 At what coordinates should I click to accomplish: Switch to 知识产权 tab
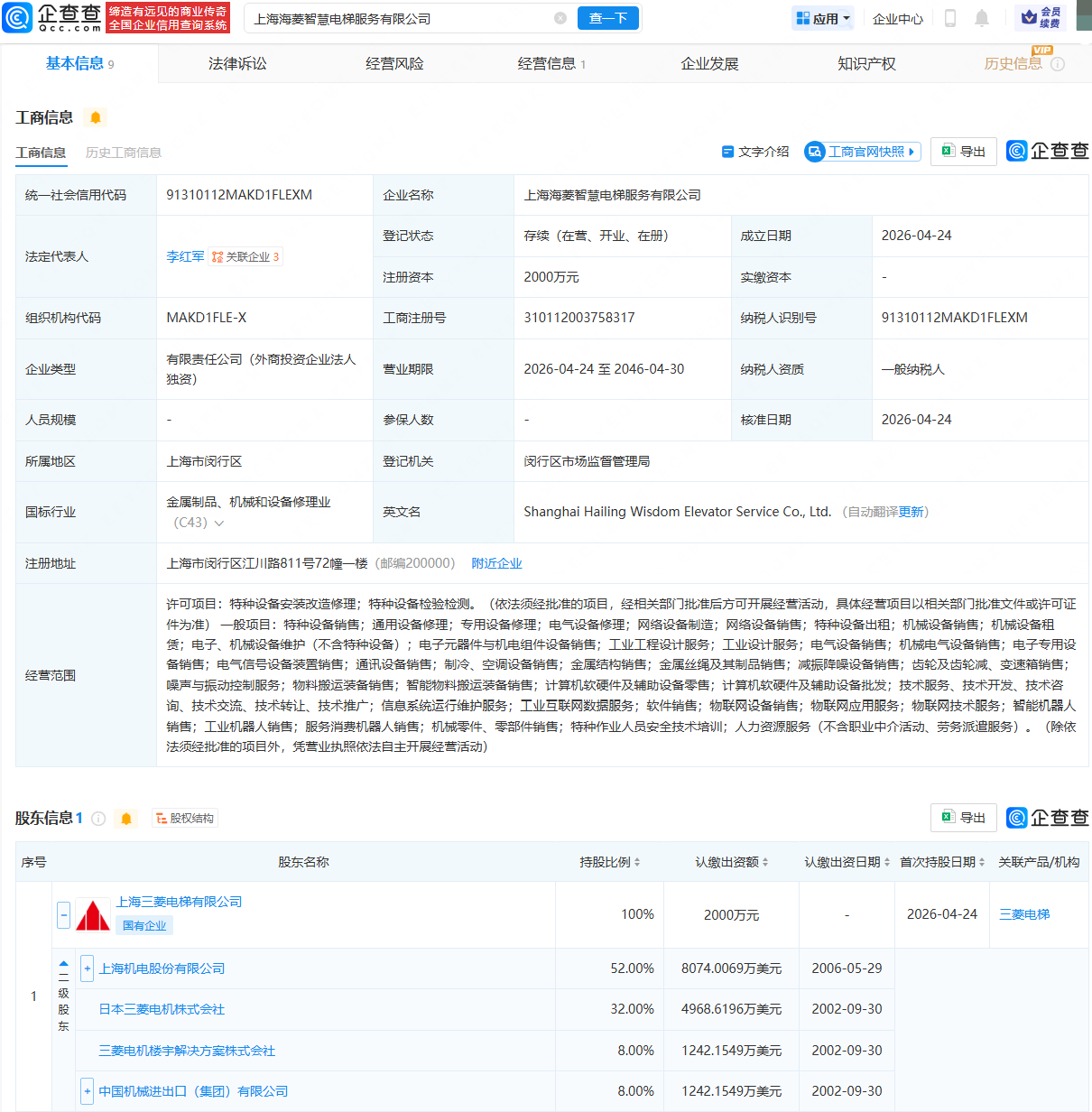pos(866,64)
